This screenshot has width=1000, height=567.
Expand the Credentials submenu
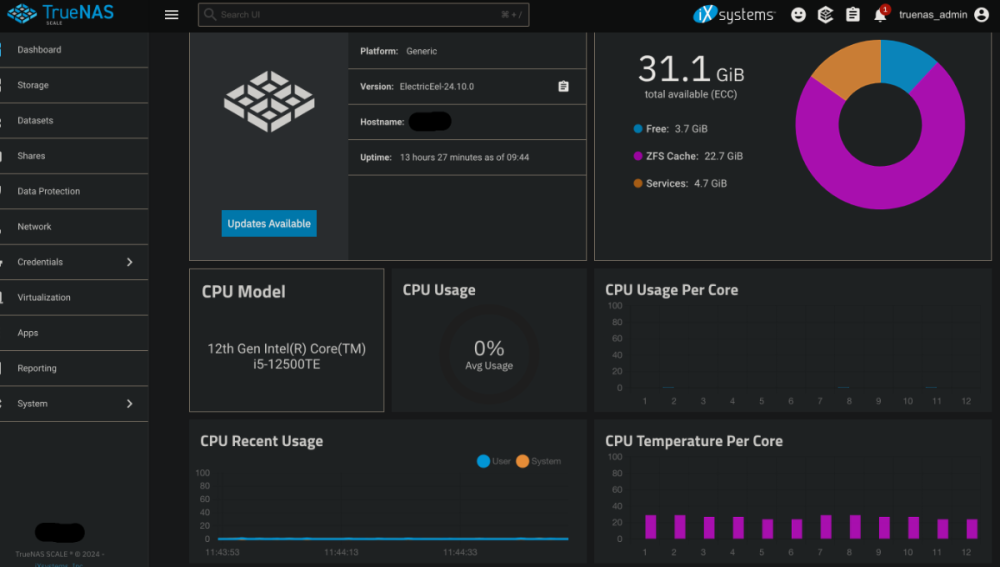(129, 262)
